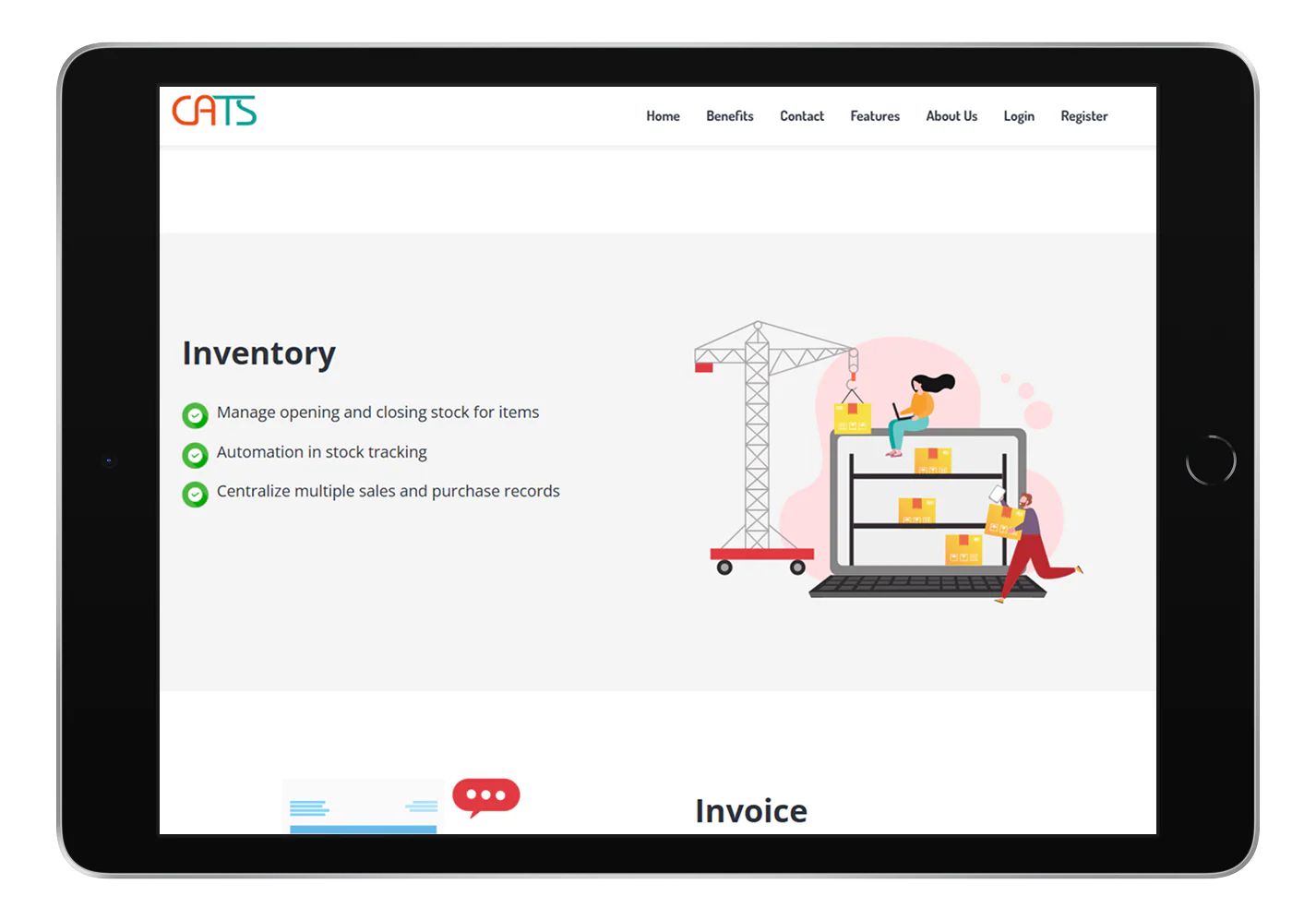Click the Login link
The image size is (1316, 920).
(x=1019, y=116)
